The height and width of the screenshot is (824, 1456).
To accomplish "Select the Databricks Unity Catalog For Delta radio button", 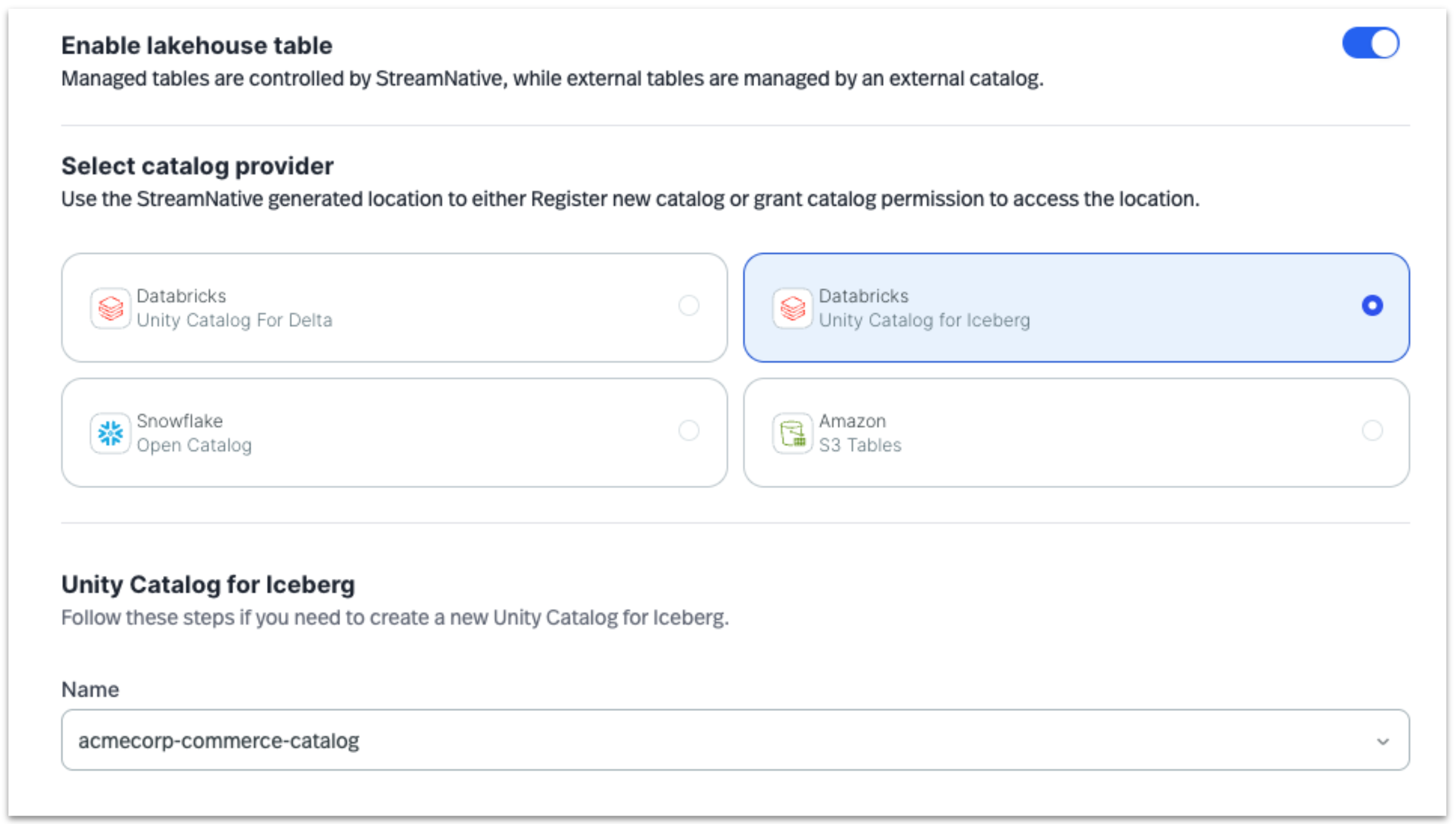I will click(689, 306).
